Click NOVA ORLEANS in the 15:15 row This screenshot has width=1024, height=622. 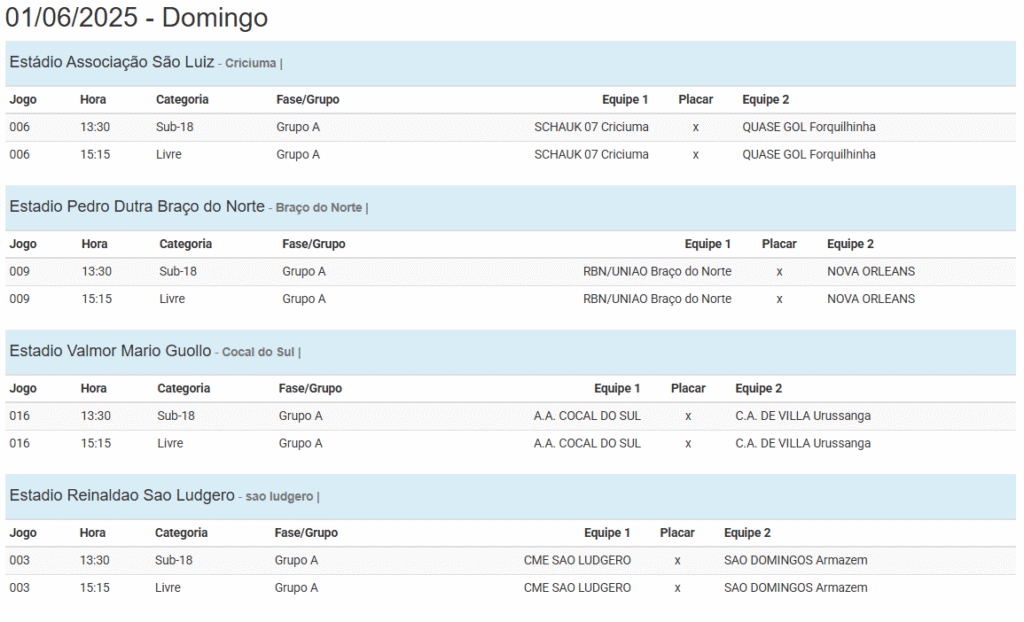[x=871, y=299]
